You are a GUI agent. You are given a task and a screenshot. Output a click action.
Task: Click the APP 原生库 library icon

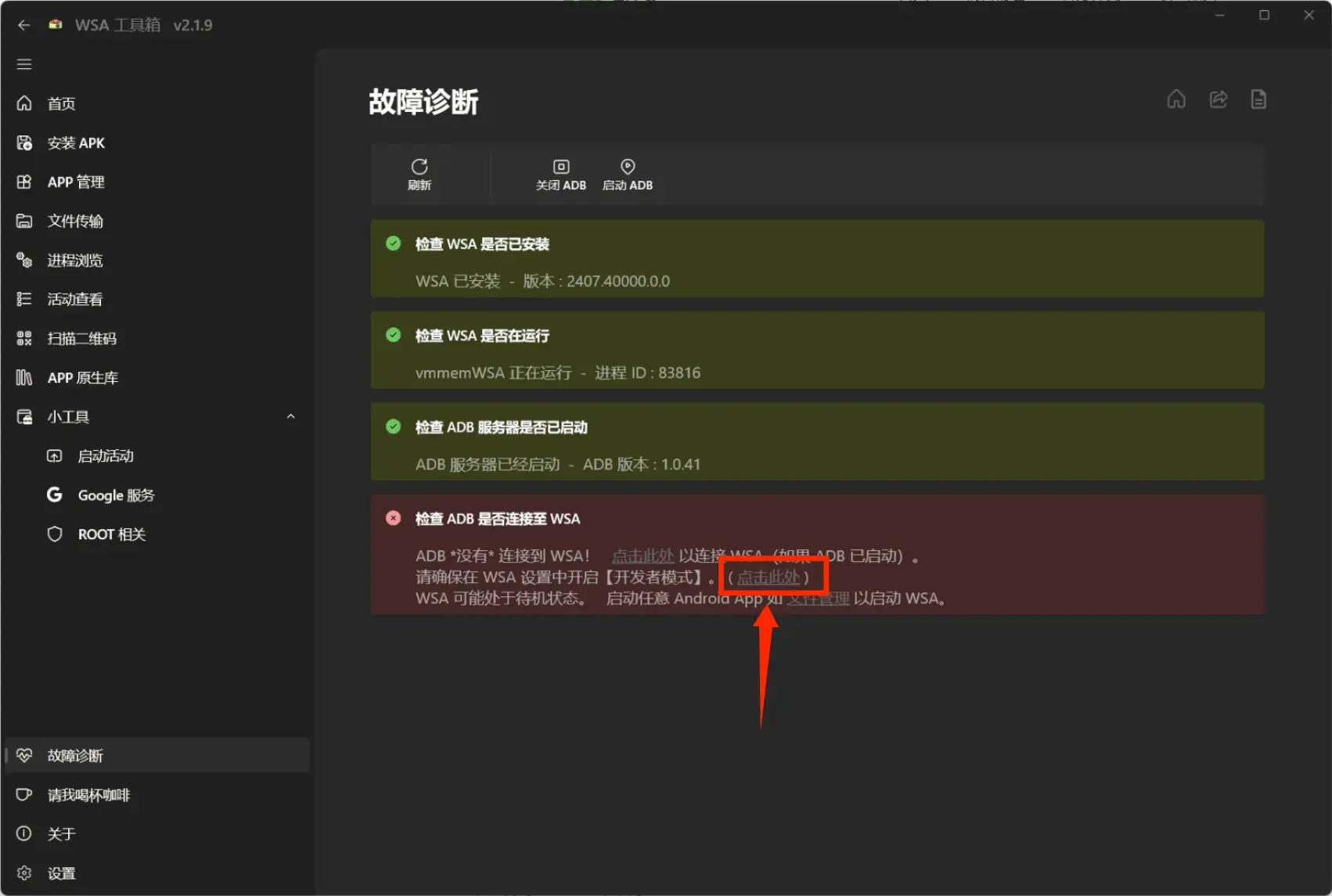(x=24, y=377)
